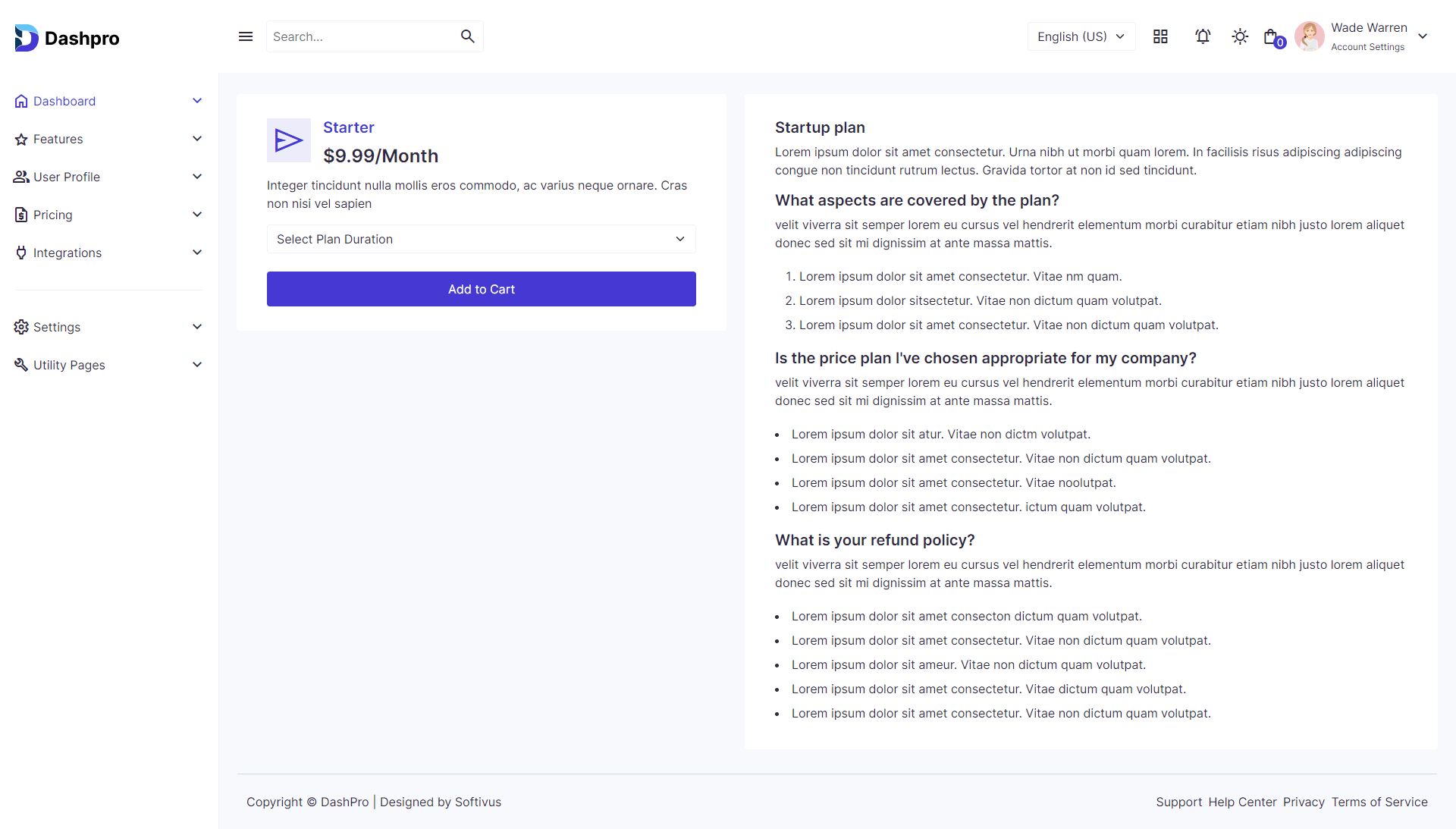Open the shopping cart bag icon

[1272, 36]
